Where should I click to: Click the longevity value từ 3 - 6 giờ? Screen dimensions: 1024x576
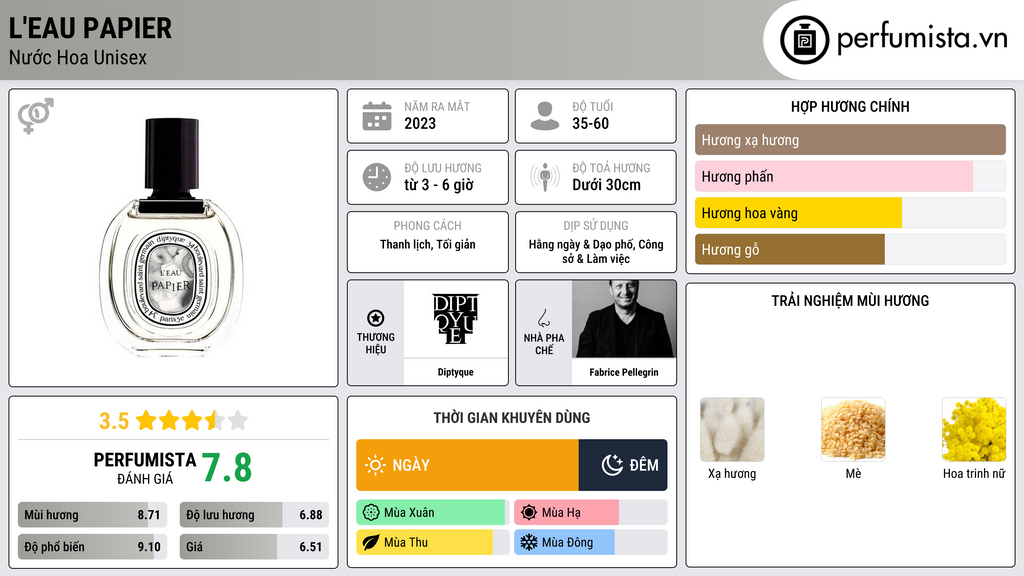(439, 185)
